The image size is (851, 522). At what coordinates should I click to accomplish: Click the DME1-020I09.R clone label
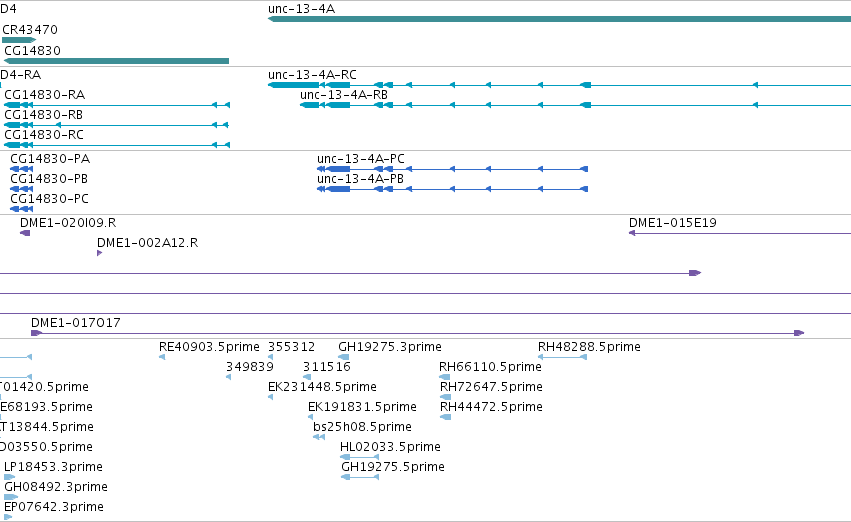coord(68,222)
